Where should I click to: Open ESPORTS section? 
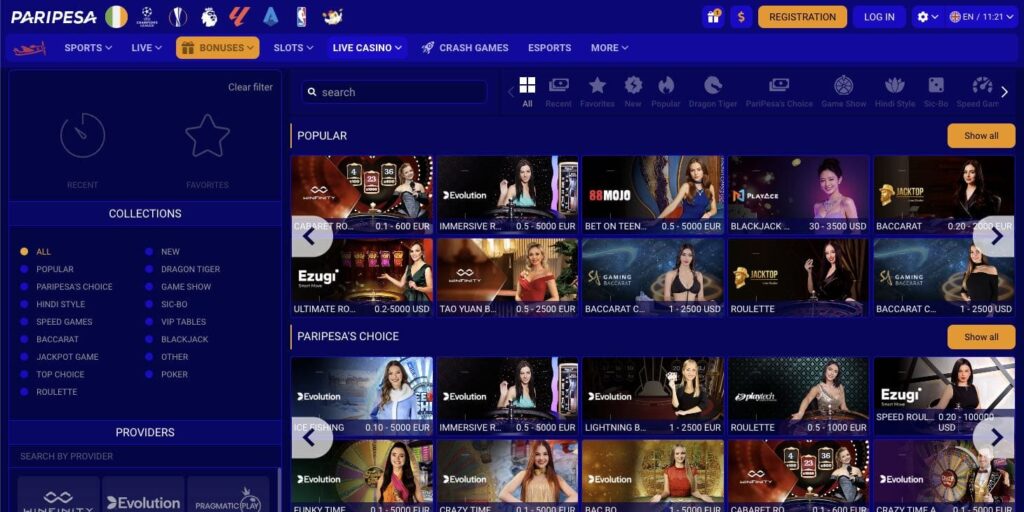pos(549,48)
